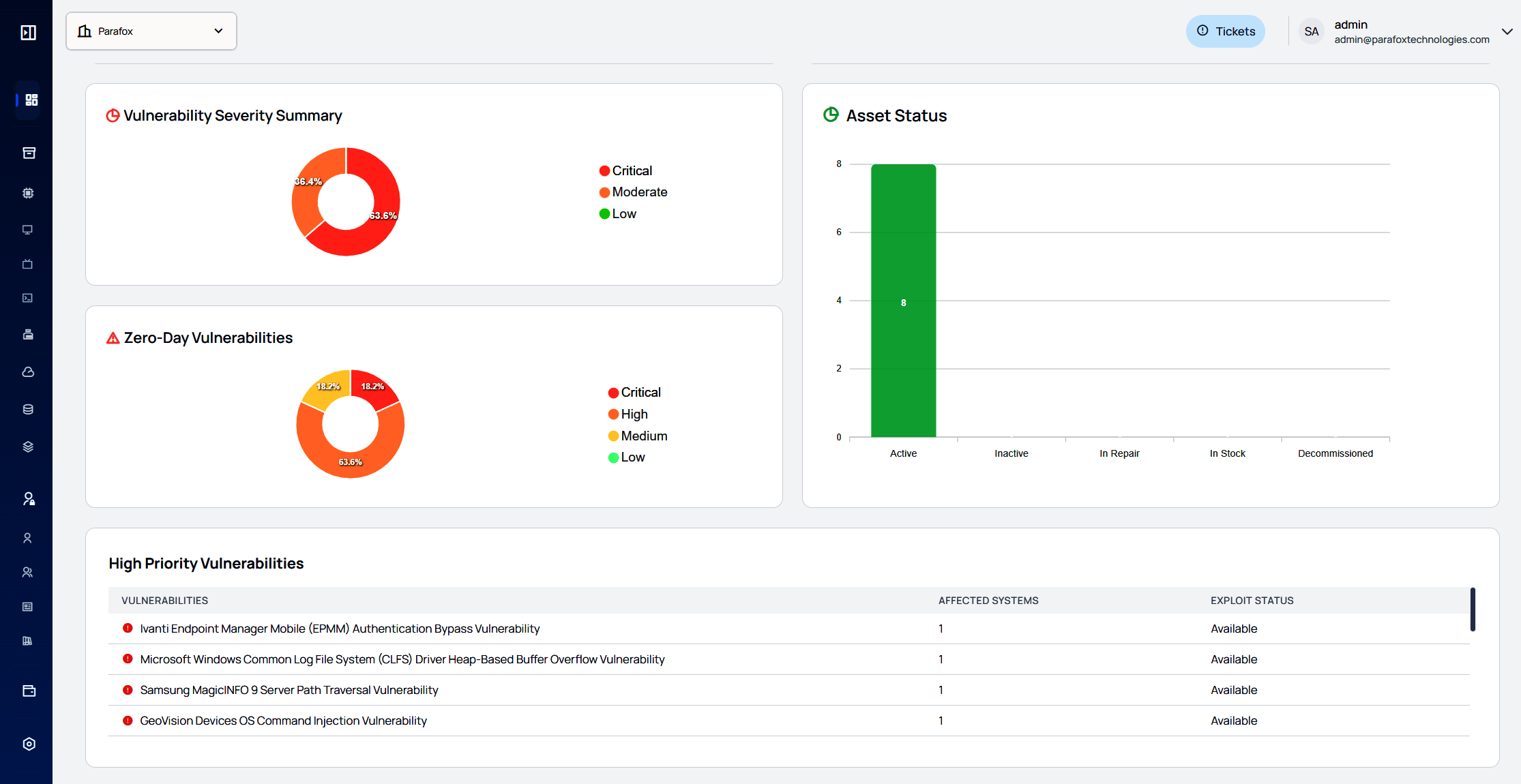The height and width of the screenshot is (784, 1521).
Task: Open the hexagon settings icon
Action: 29,744
